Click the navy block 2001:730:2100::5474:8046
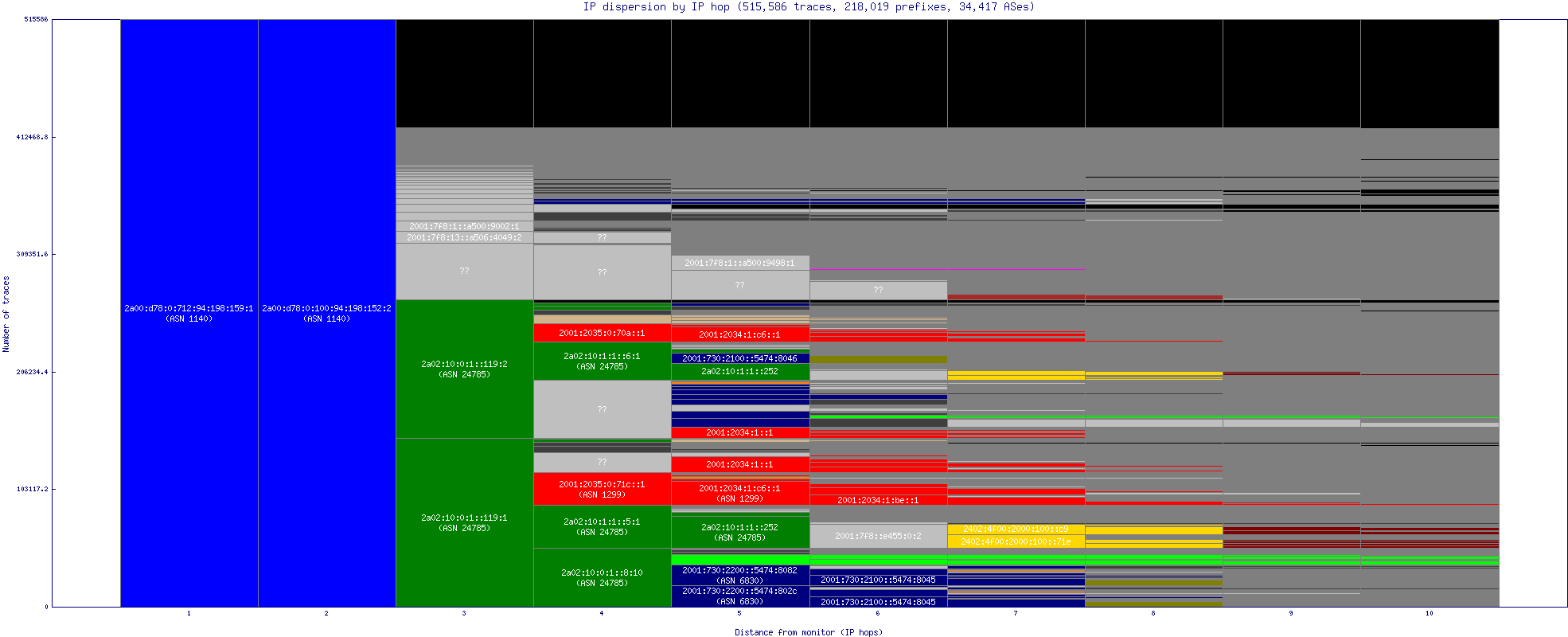 (740, 358)
